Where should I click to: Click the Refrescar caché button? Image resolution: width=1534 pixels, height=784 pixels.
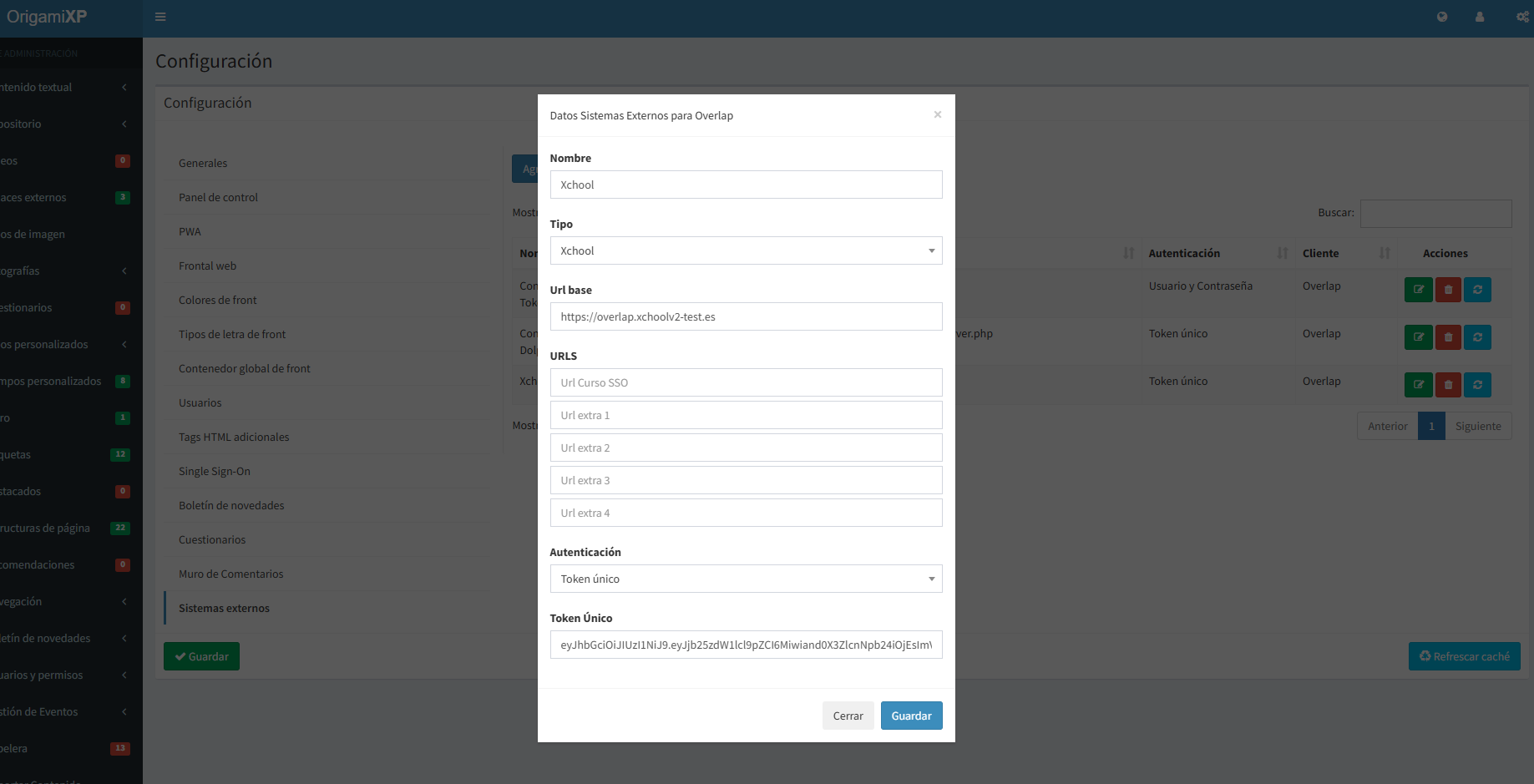(1464, 656)
